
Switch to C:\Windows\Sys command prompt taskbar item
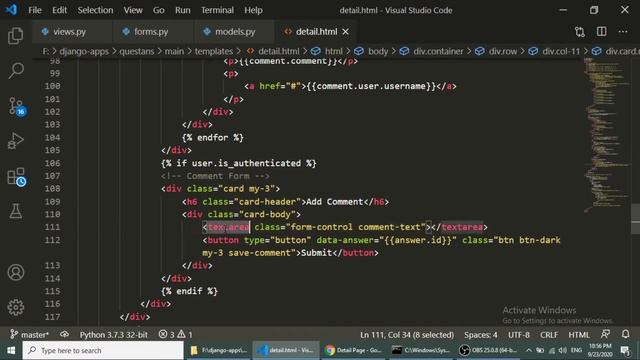point(421,351)
